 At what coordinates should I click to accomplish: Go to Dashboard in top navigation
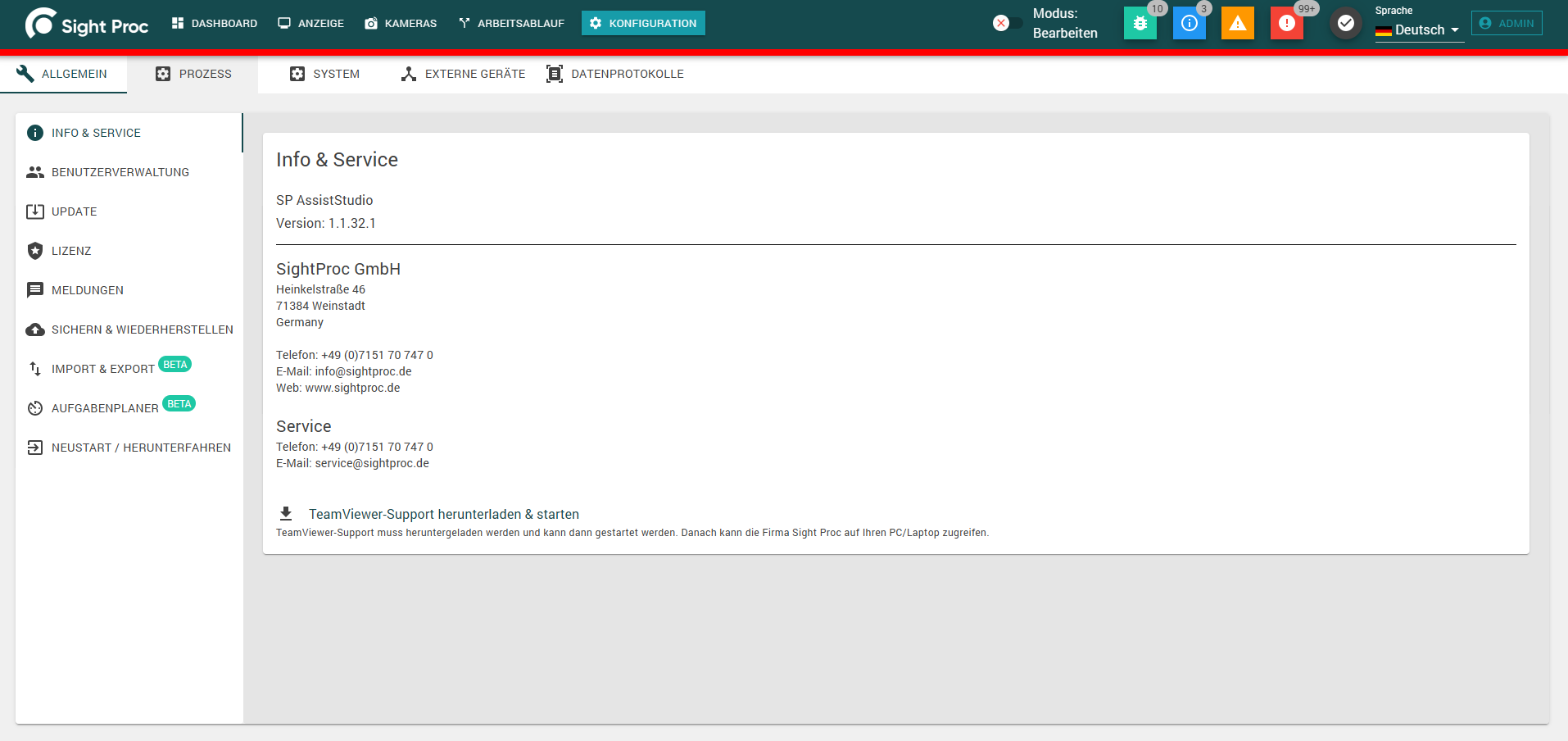pos(215,23)
